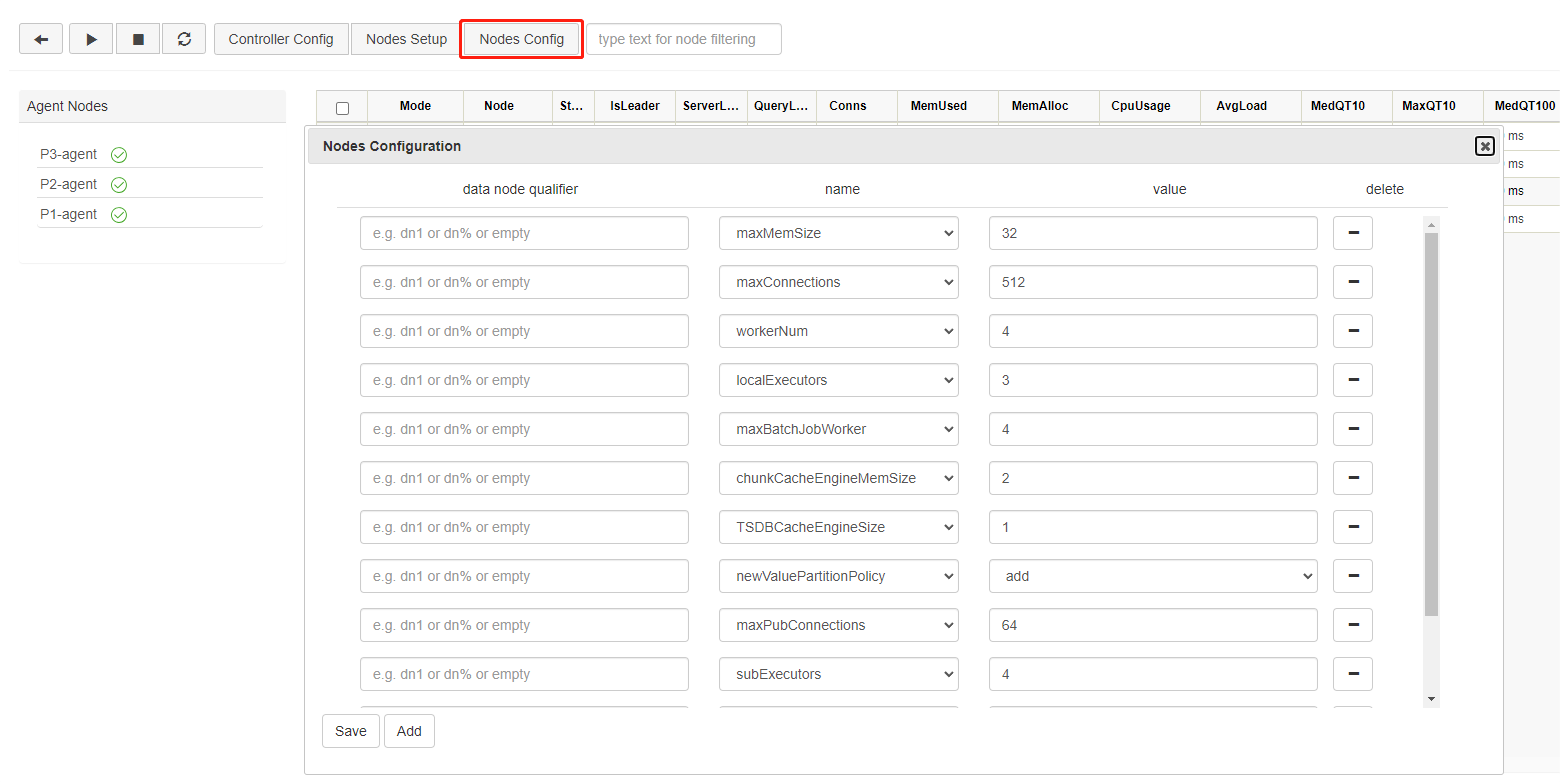Click the back arrow toolbar icon
This screenshot has width=1560, height=782.
pyautogui.click(x=41, y=39)
